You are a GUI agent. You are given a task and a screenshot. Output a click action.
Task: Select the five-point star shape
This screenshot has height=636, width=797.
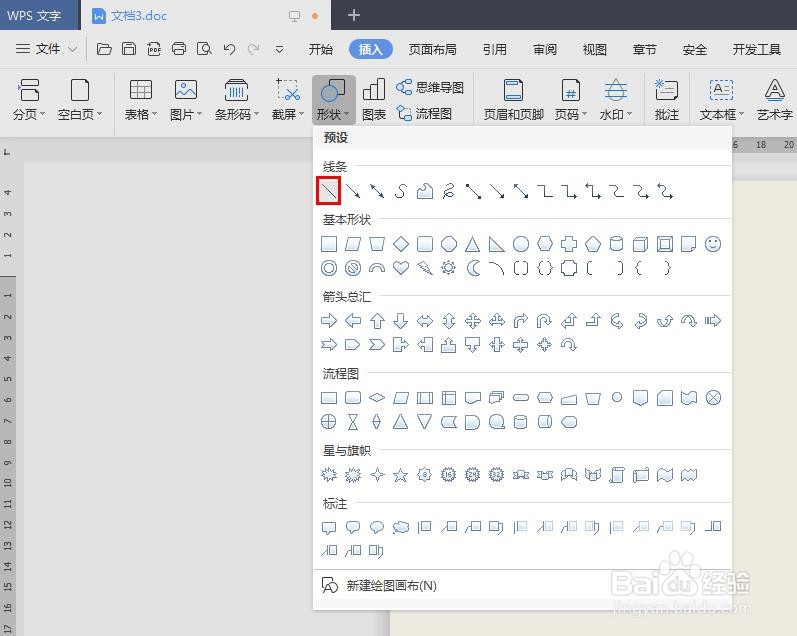tap(401, 475)
